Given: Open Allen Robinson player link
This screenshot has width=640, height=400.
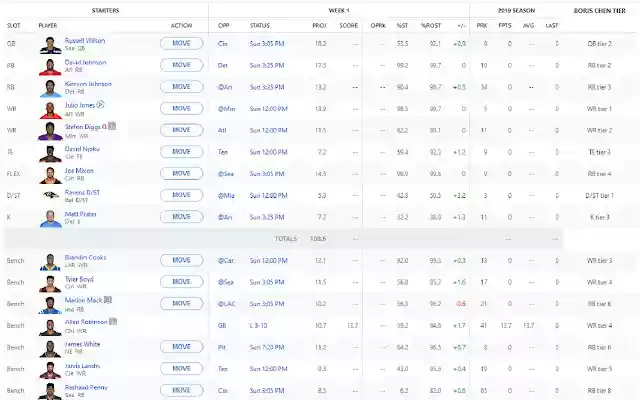Looking at the screenshot, I should 86,322.
